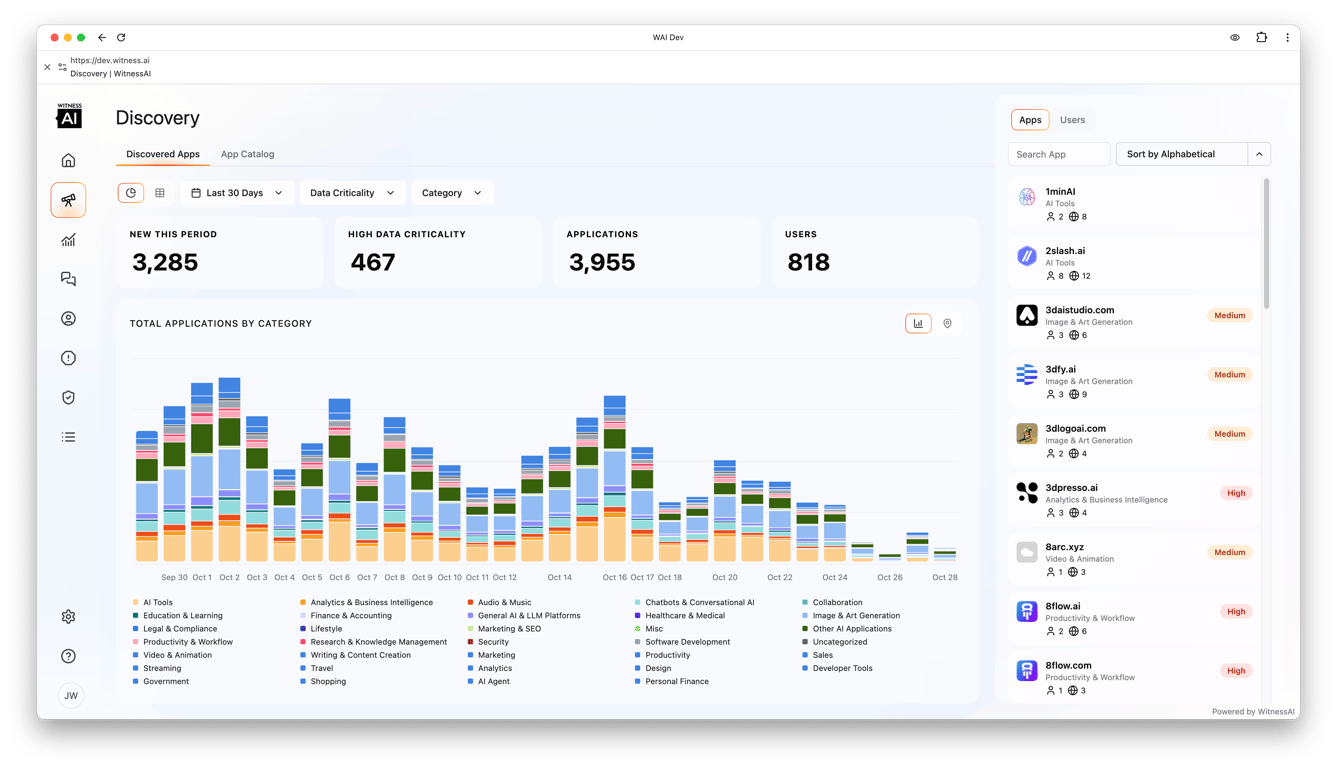Open the settings gear in sidebar
Screen dimensions: 1337x768
pos(68,617)
